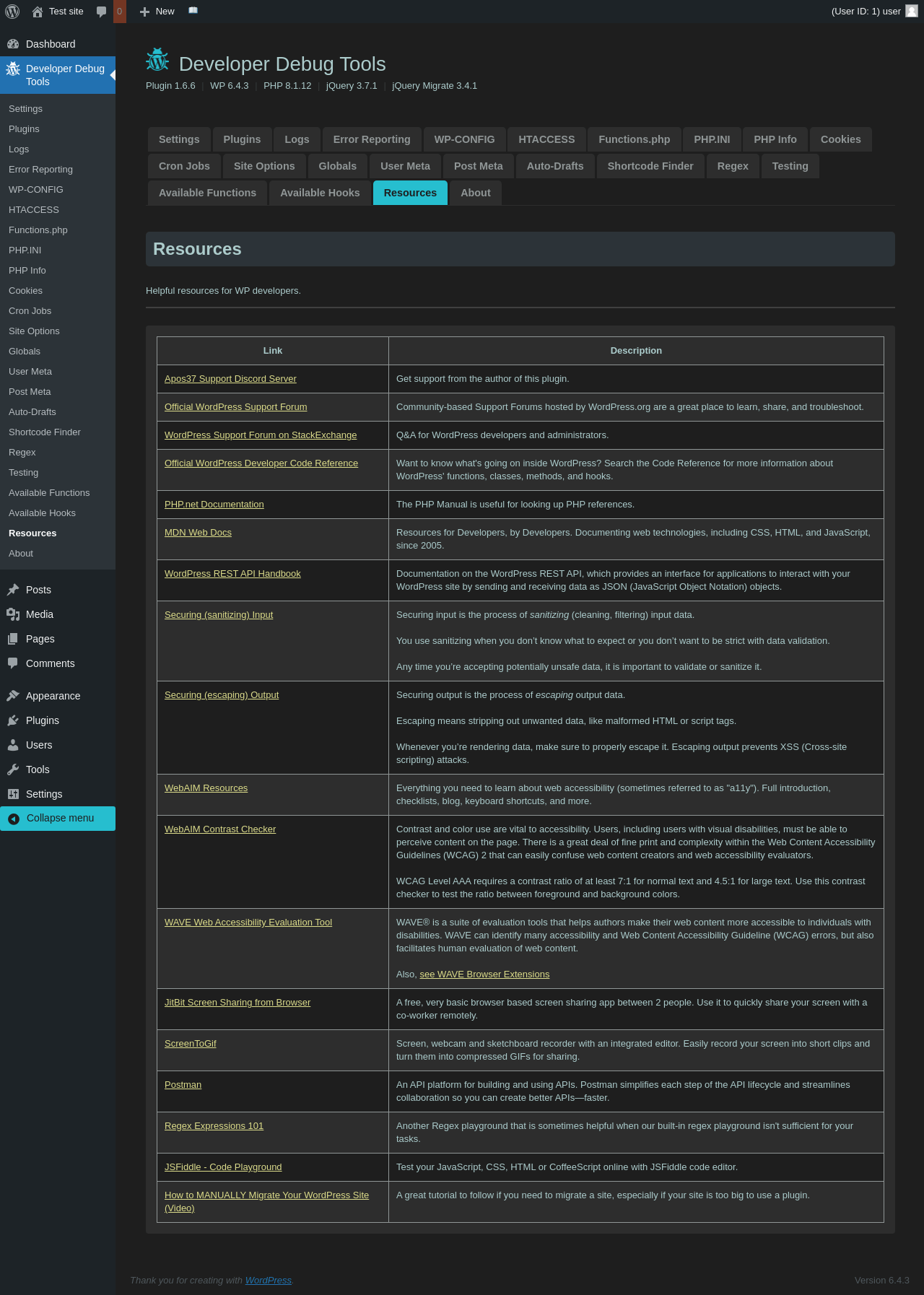Open the Auto-Drafts tab

(x=555, y=166)
